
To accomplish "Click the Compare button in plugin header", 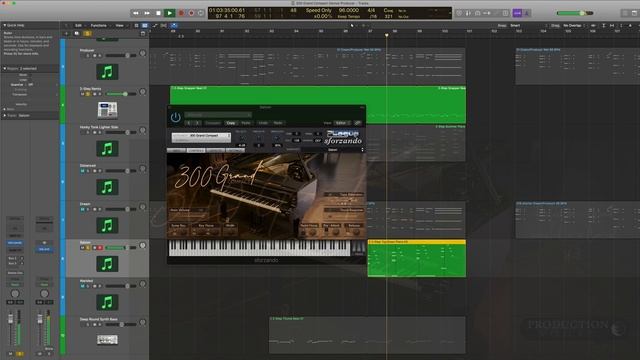I will coord(213,123).
